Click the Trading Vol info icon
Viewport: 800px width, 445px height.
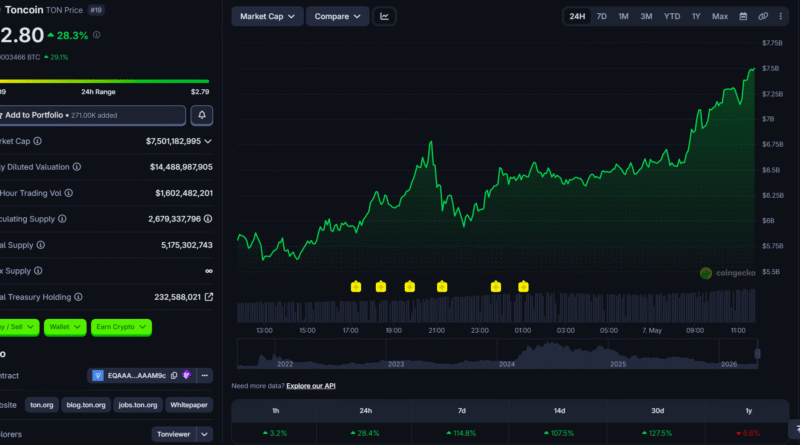[x=68, y=193]
